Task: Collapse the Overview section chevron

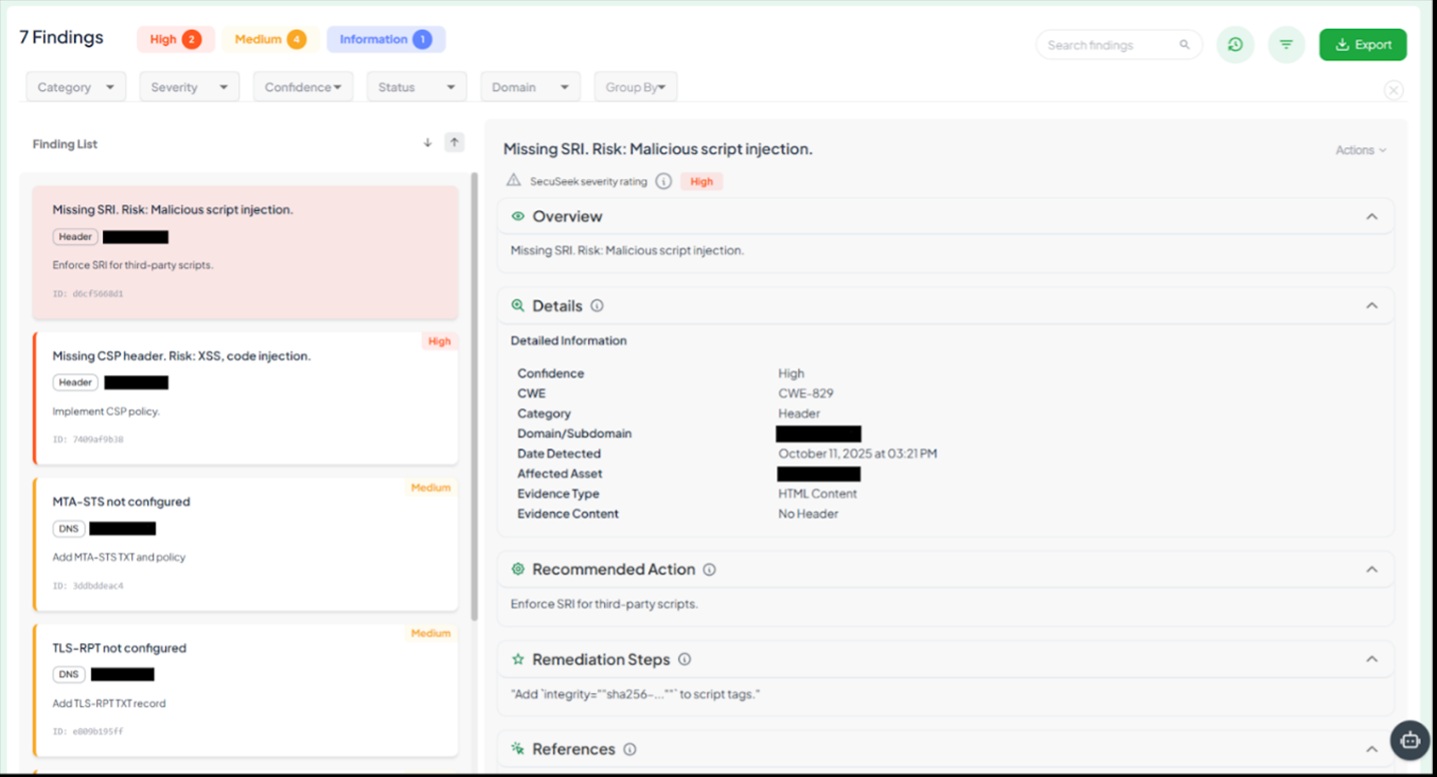Action: point(1372,217)
